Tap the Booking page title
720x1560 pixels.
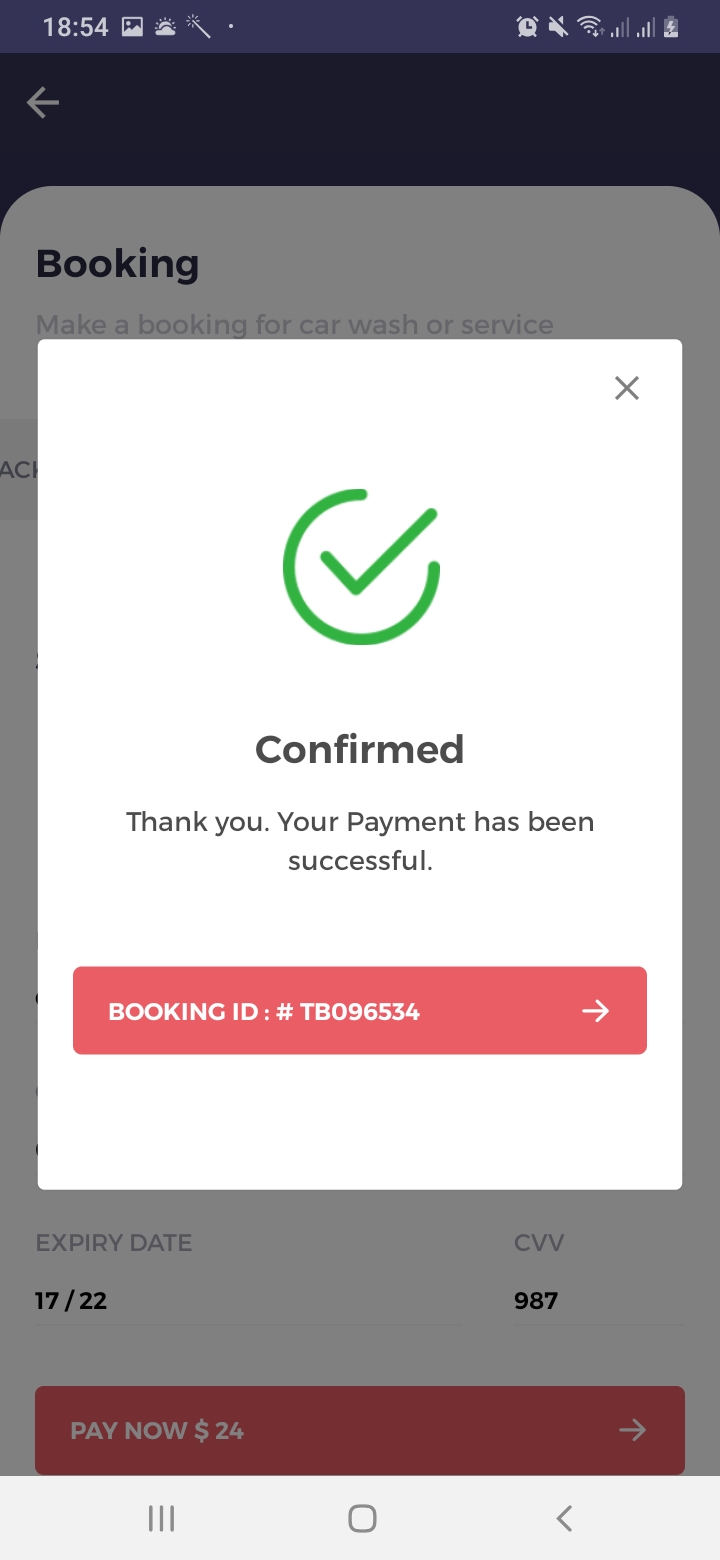(118, 264)
